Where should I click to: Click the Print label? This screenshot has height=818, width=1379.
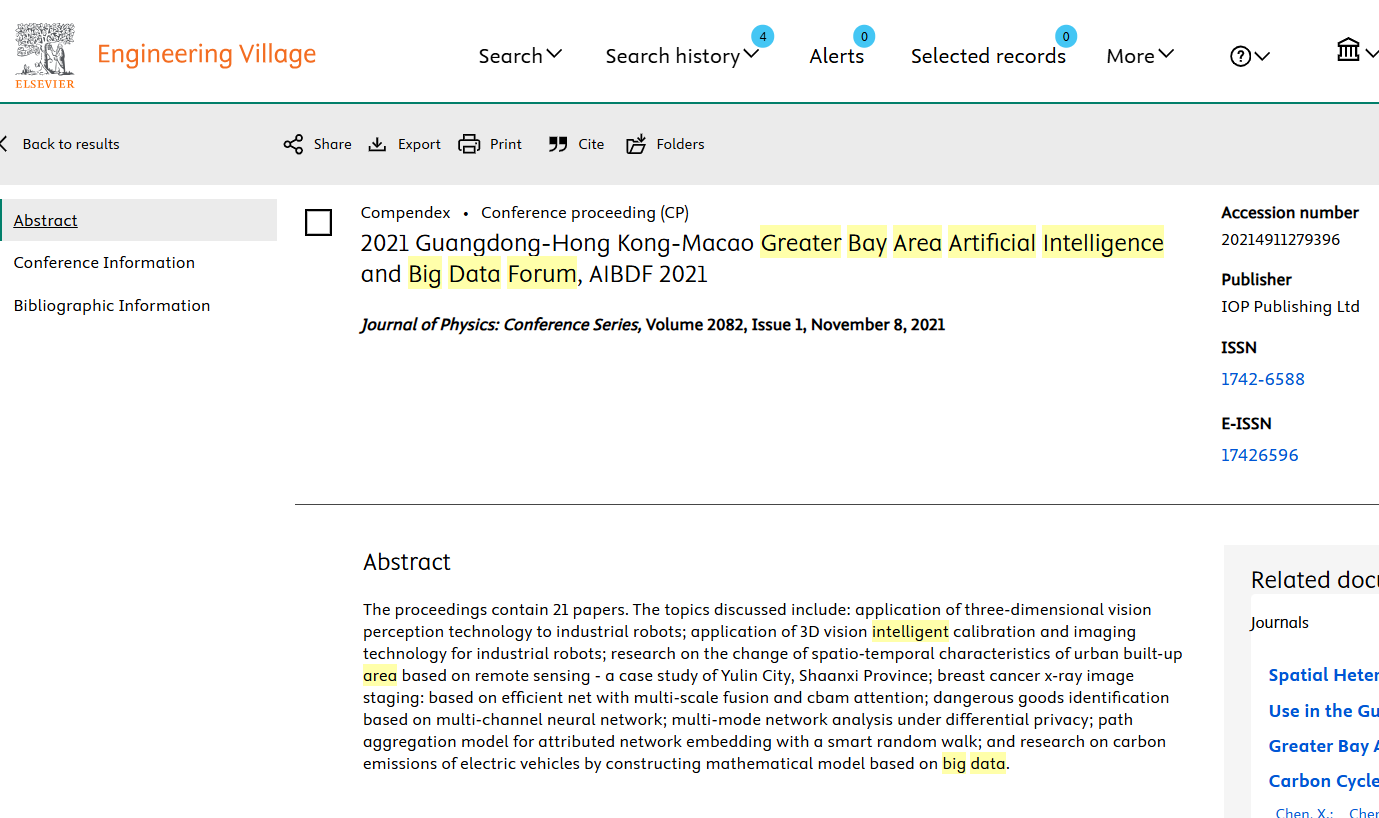[506, 144]
